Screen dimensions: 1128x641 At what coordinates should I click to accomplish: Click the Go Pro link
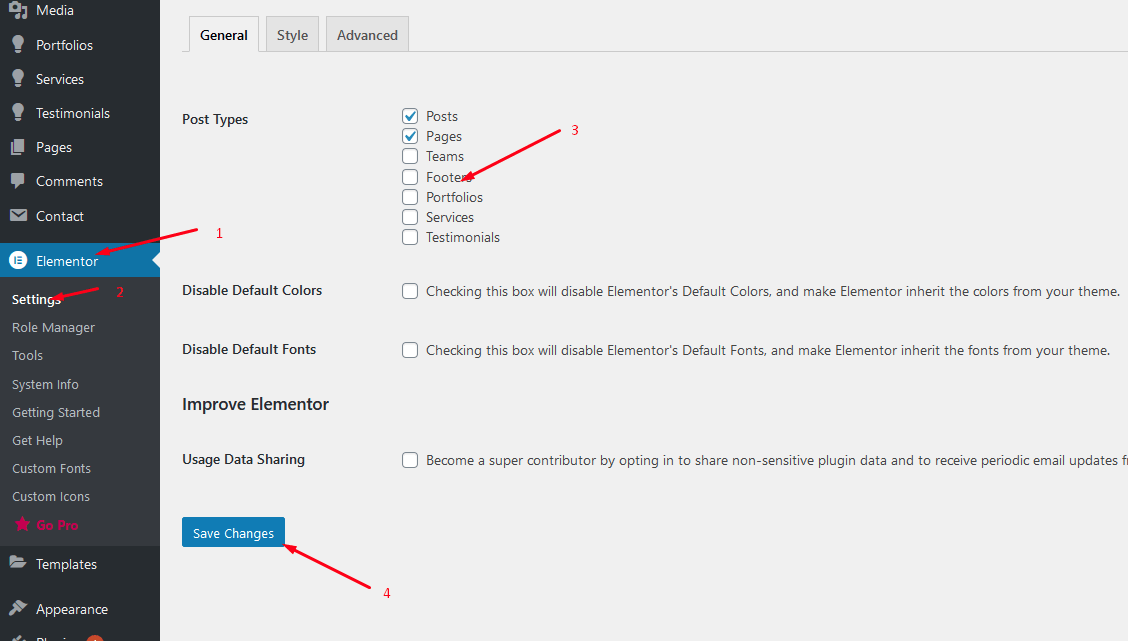[57, 525]
